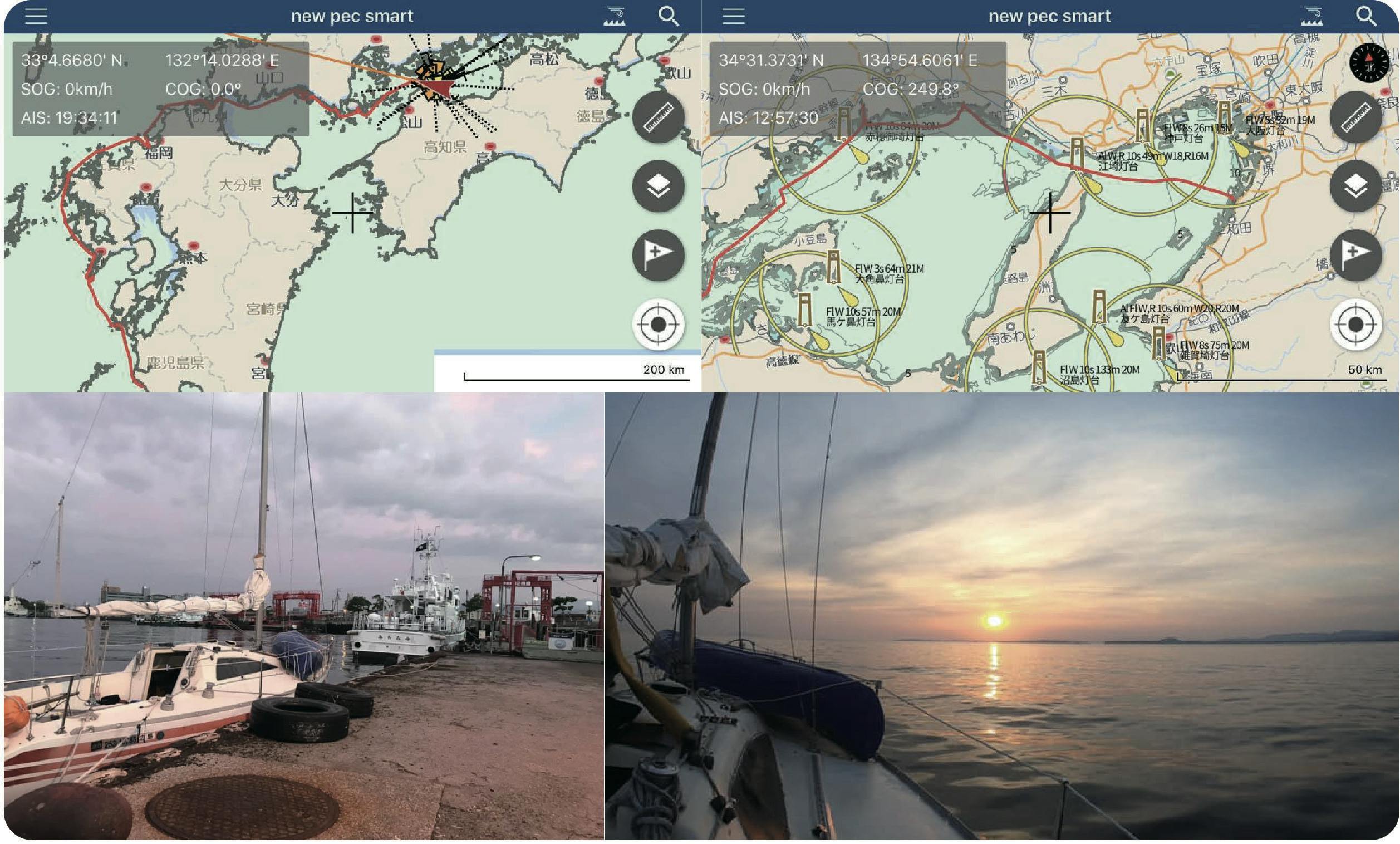The width and height of the screenshot is (1400, 844).
Task: Click the north compass icon in right map
Action: coord(1369,62)
